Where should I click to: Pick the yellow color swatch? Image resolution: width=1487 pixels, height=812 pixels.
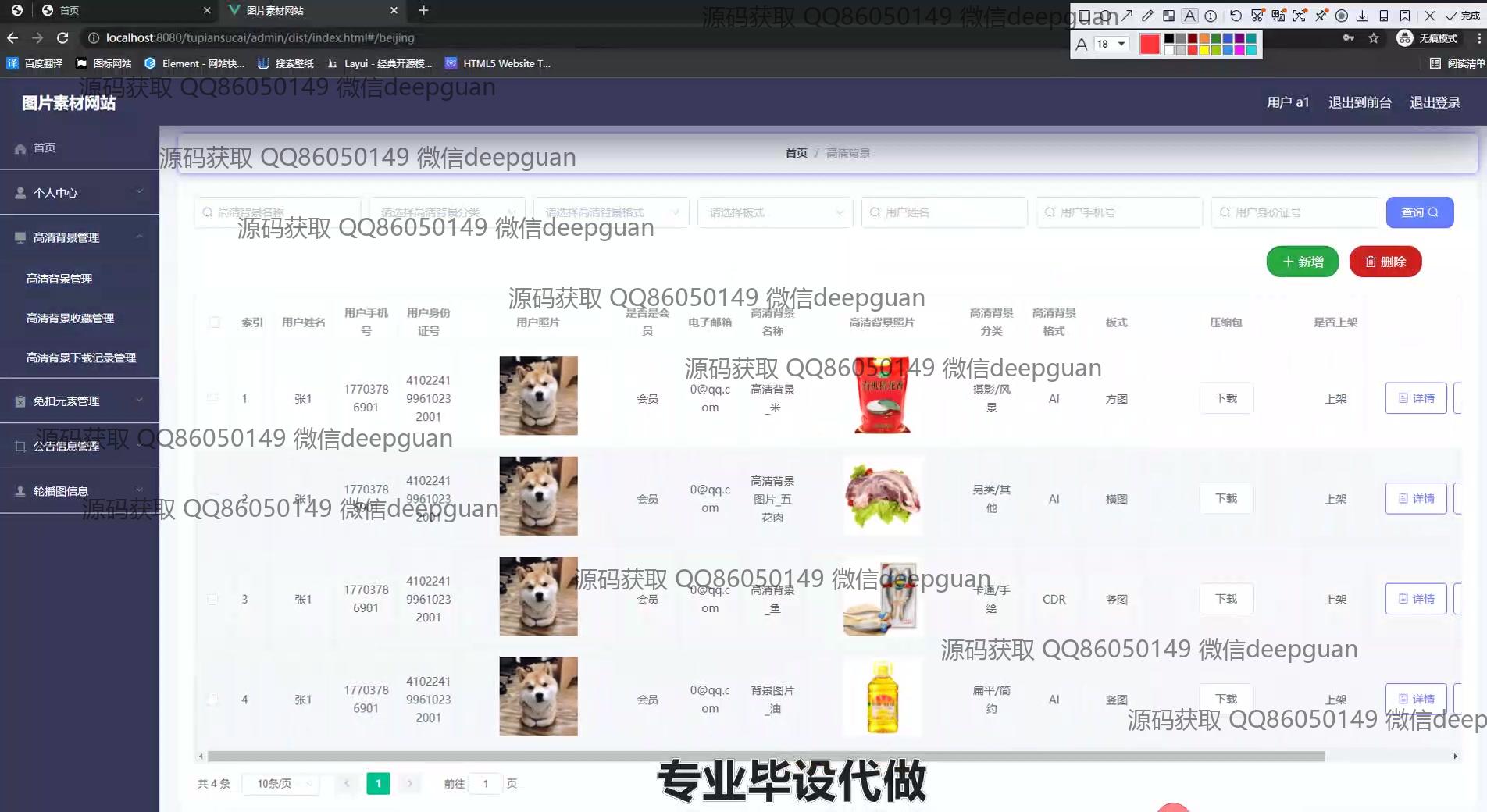[x=1204, y=50]
